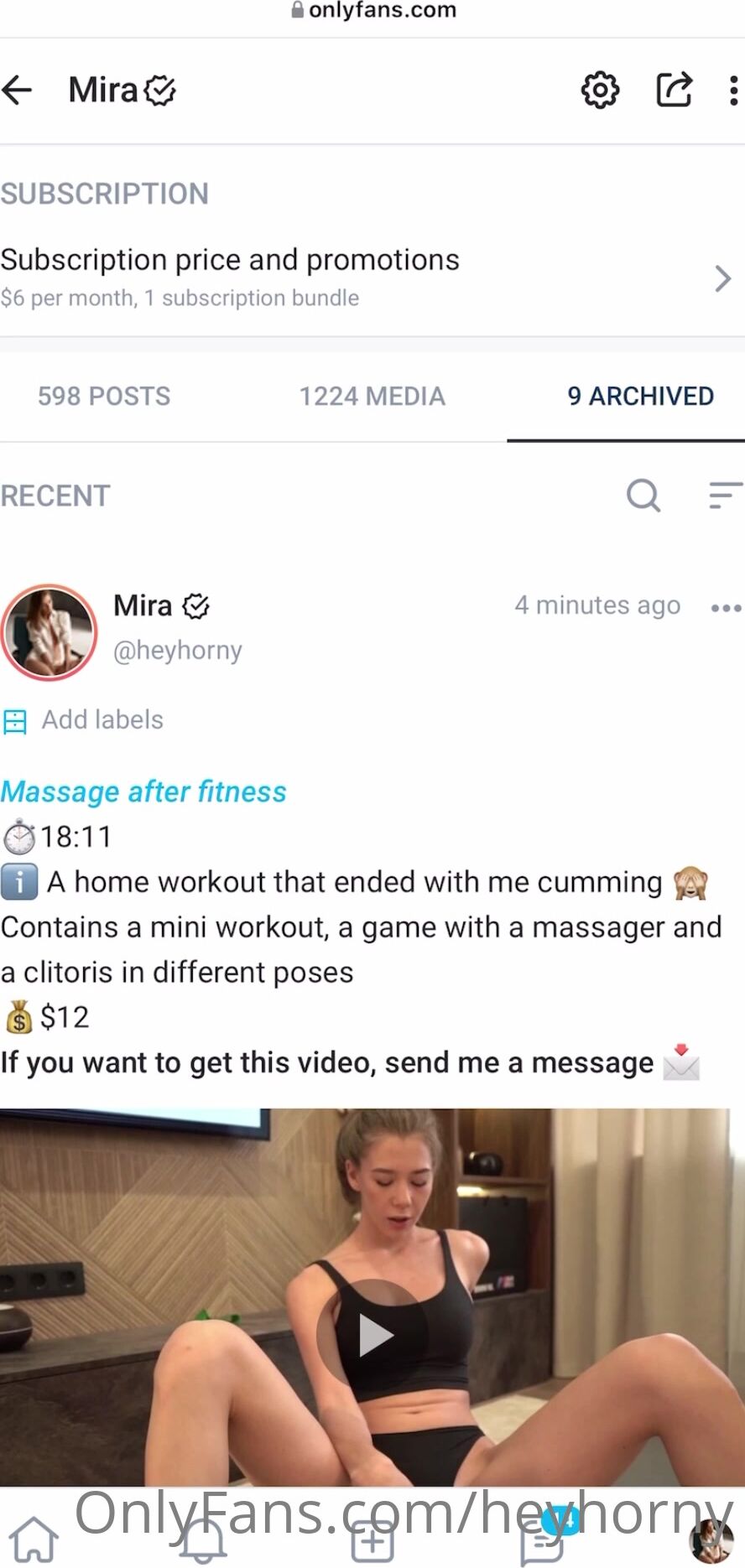This screenshot has width=745, height=1568.
Task: Expand Subscription price and promotions chevron
Action: 722,278
